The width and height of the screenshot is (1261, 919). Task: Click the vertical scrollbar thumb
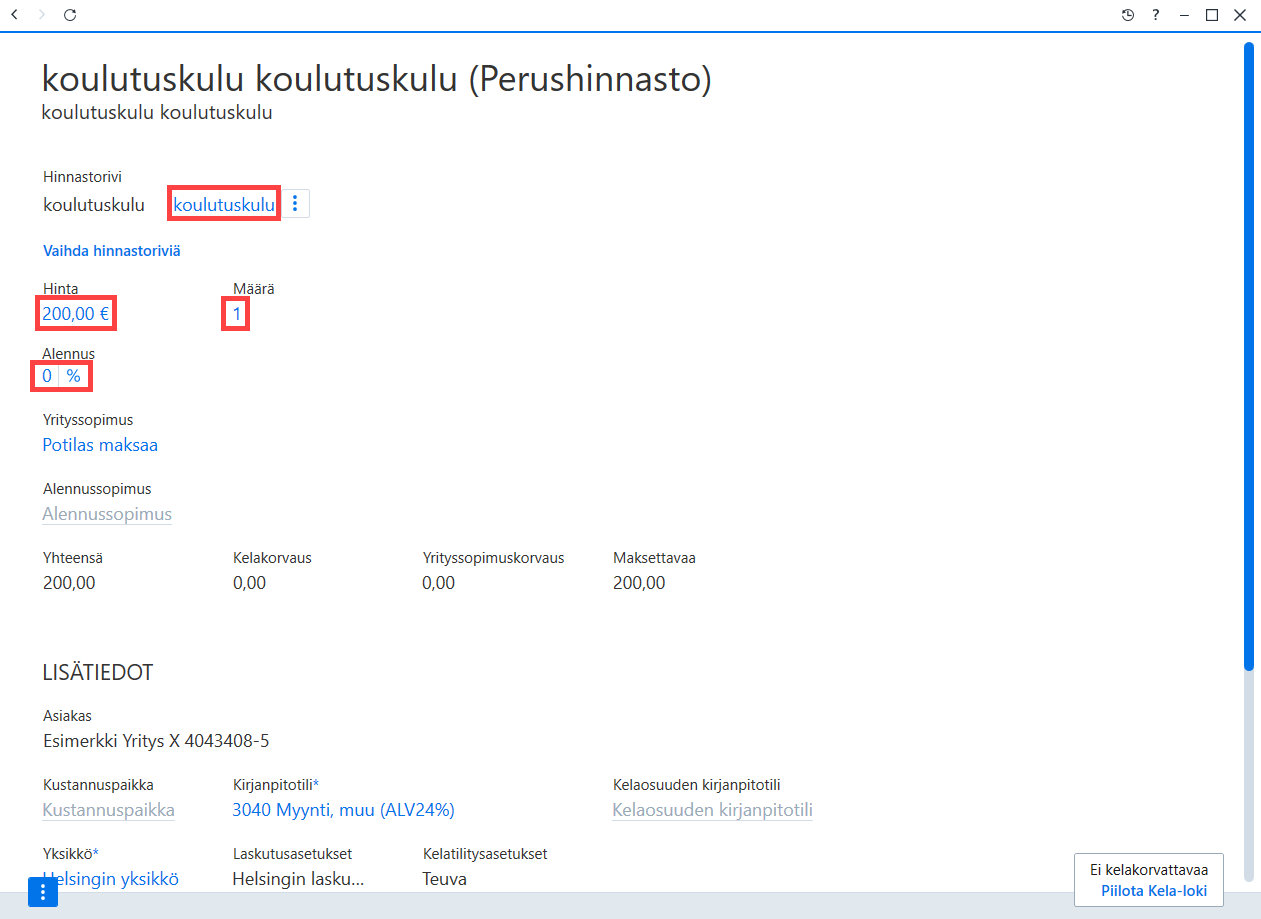(1248, 356)
